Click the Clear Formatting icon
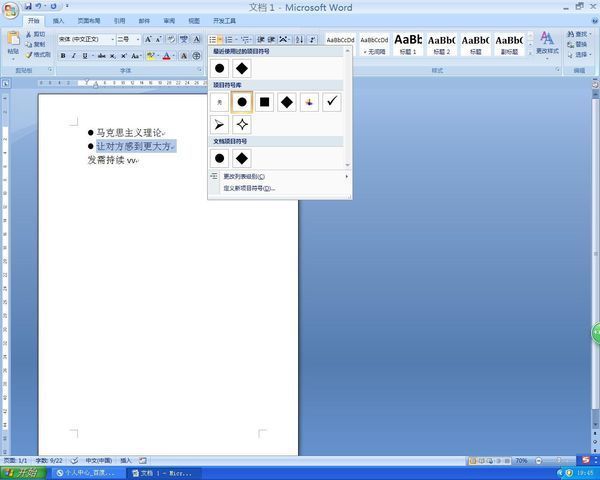 171,39
